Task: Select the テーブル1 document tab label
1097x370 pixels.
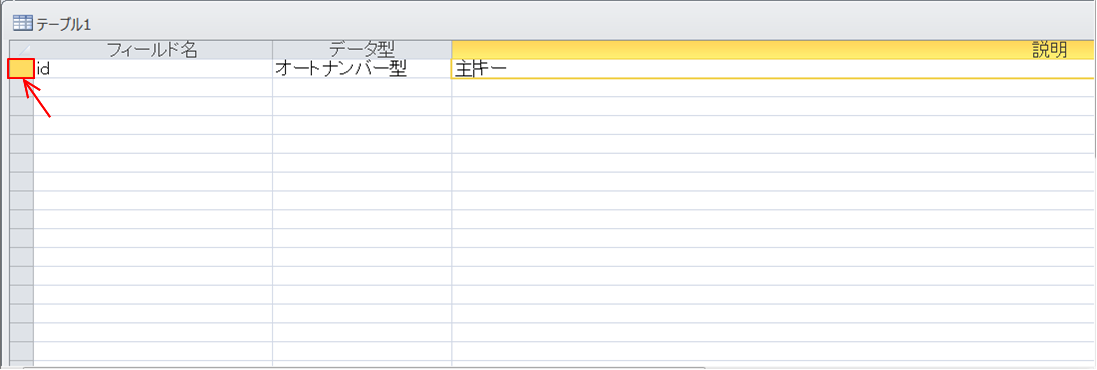Action: (64, 24)
